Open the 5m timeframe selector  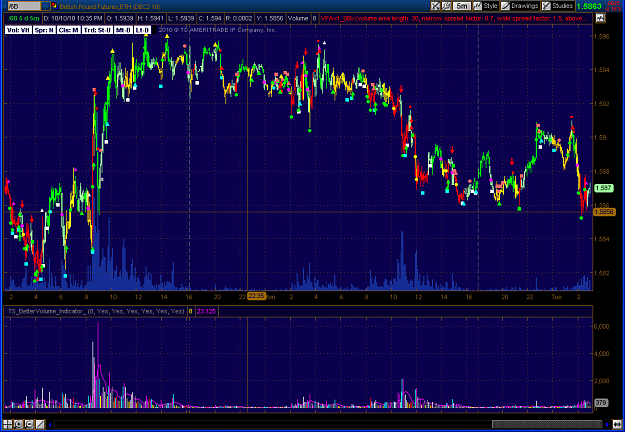pos(462,6)
